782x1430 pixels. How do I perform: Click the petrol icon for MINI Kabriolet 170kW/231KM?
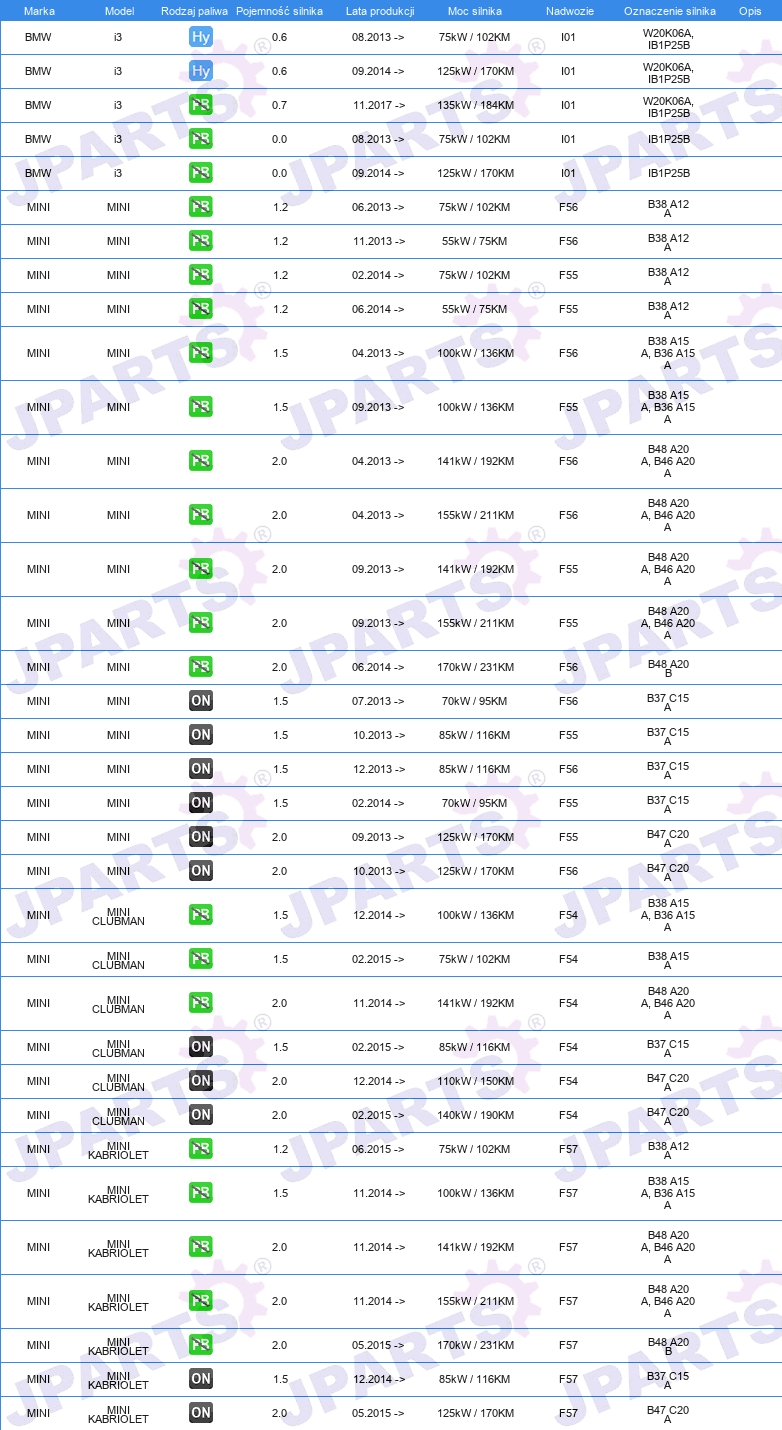(x=201, y=1346)
